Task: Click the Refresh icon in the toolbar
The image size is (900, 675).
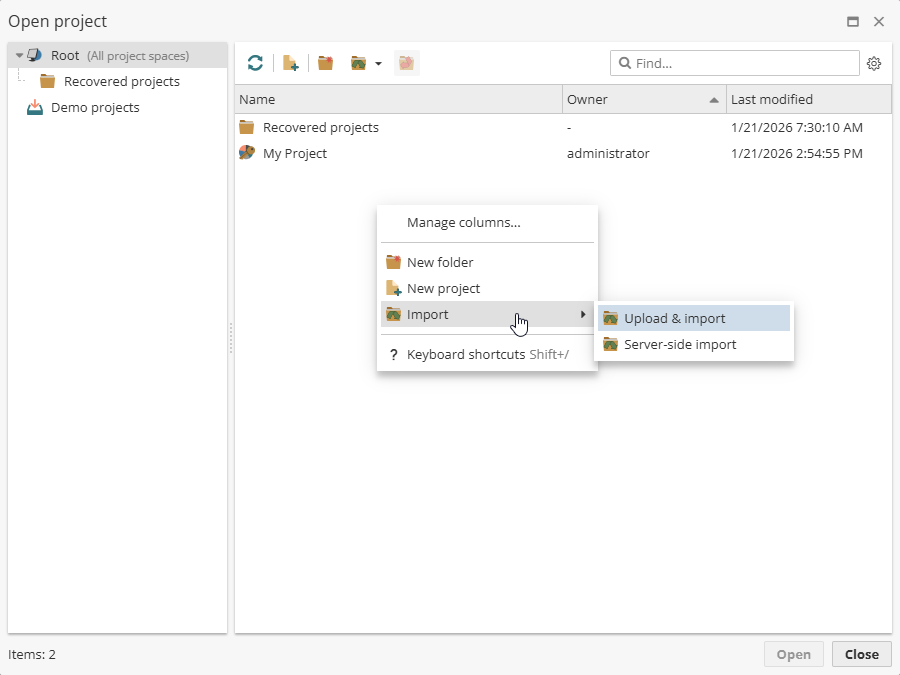Action: (x=255, y=63)
